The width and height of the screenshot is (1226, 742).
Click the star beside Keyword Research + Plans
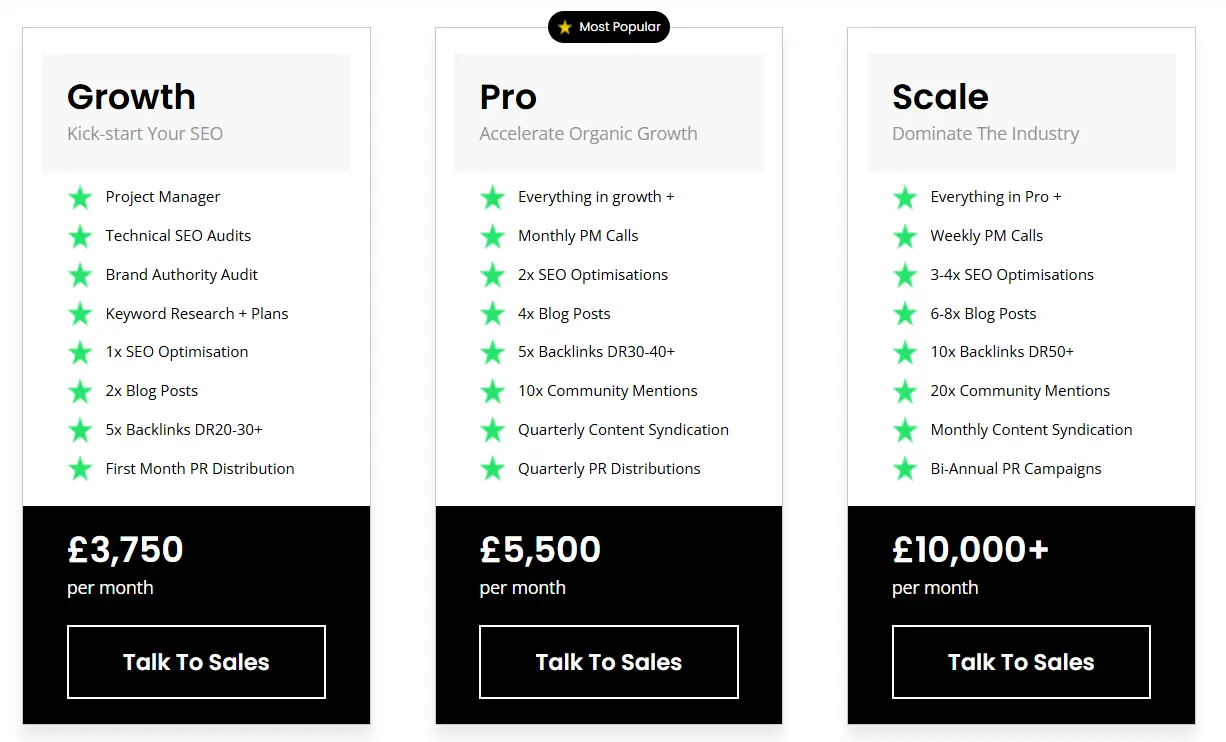80,313
